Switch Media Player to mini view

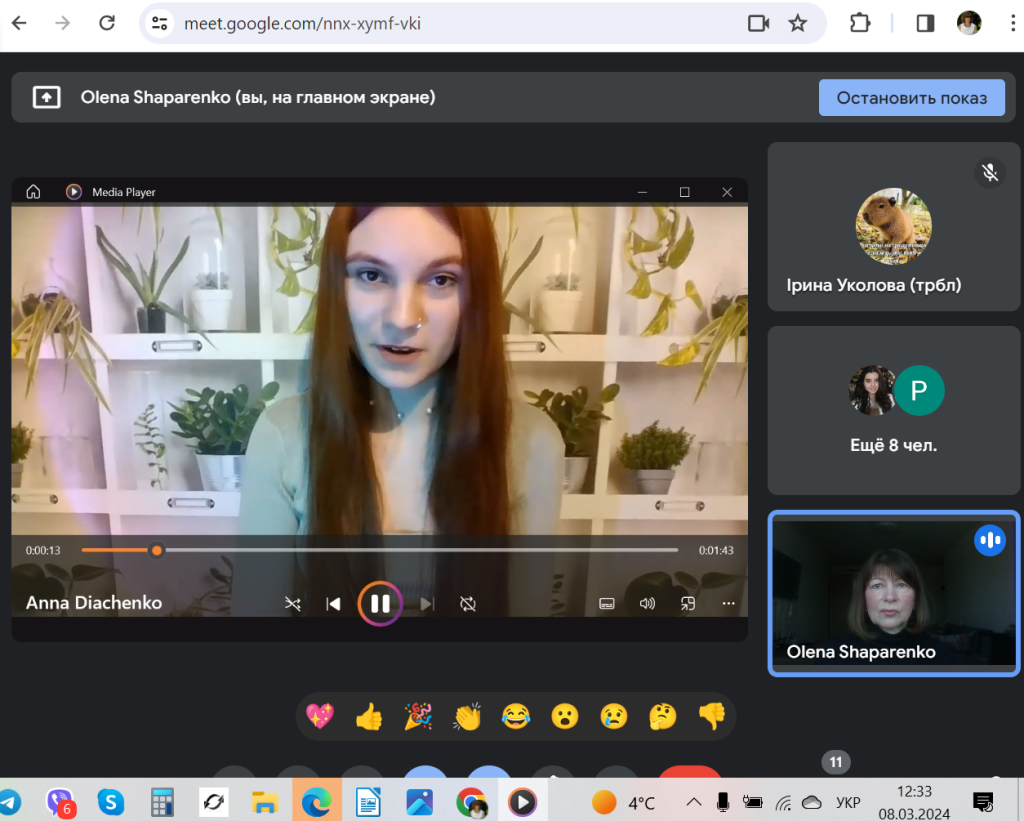click(688, 604)
